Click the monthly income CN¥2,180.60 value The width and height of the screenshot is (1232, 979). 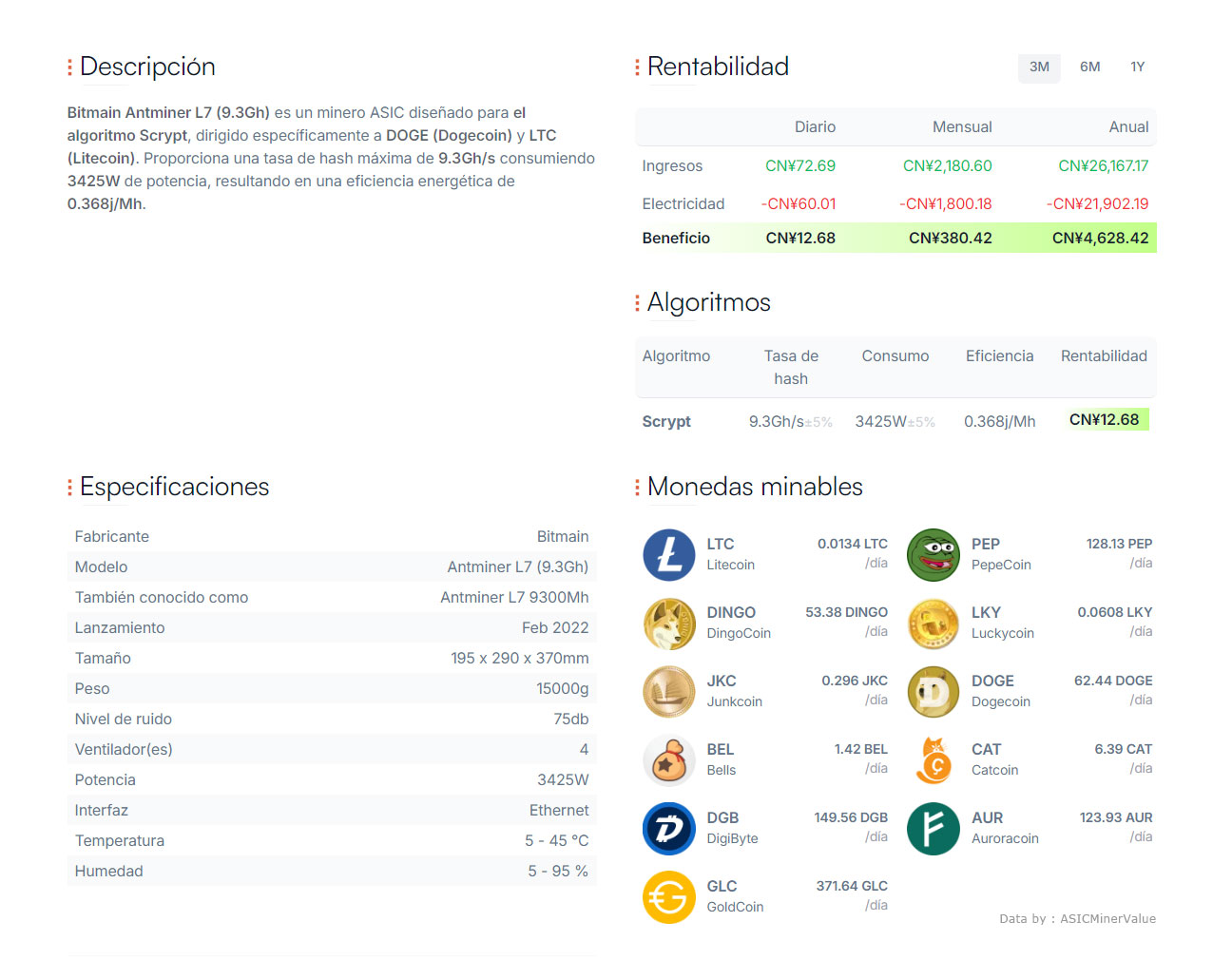click(x=947, y=166)
